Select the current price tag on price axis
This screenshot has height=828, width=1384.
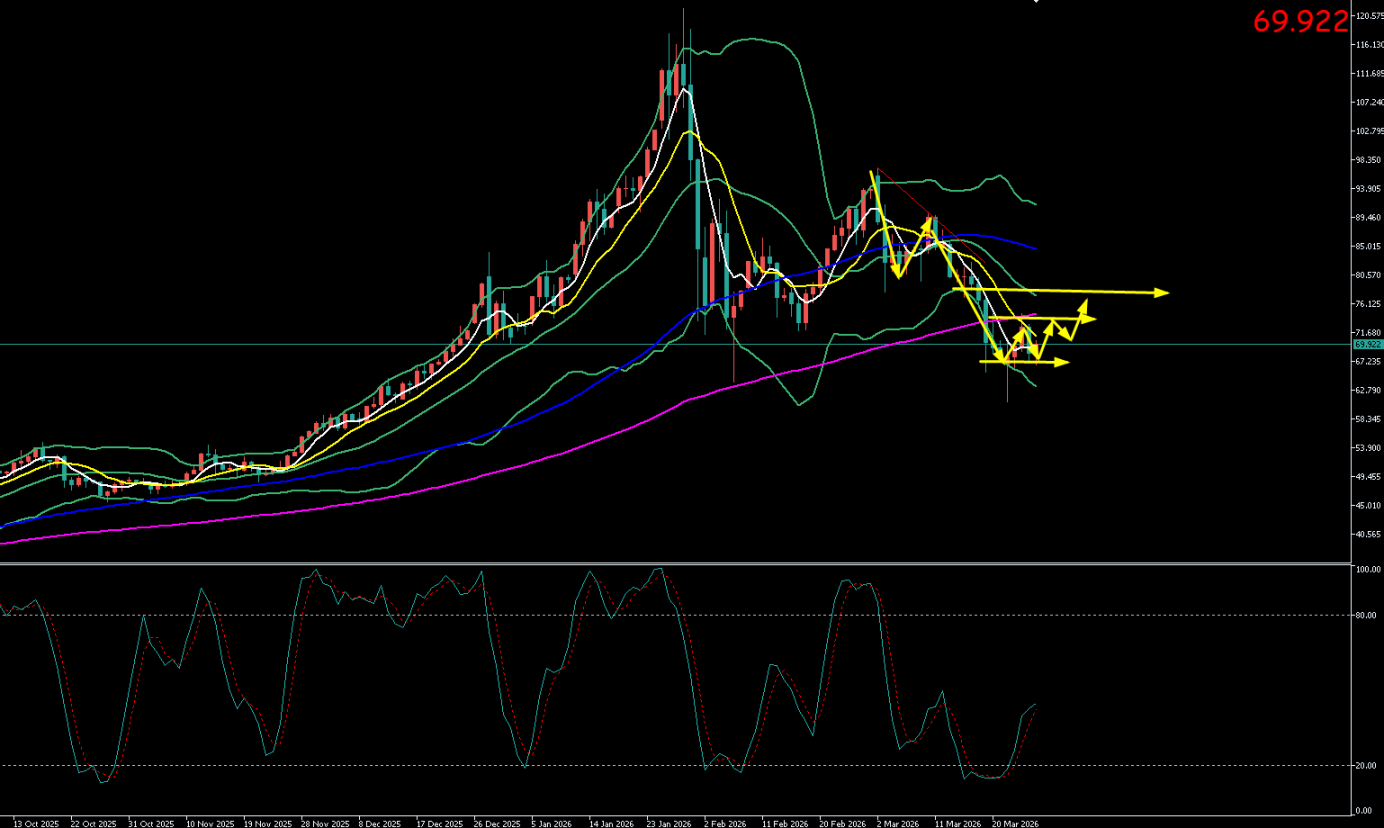tap(1366, 344)
